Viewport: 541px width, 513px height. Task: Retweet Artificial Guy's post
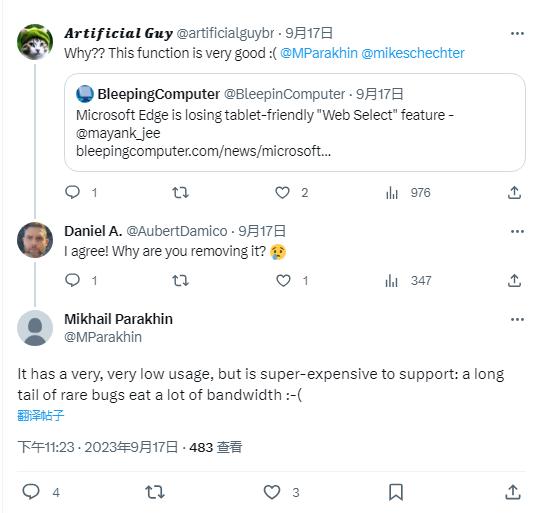click(180, 192)
